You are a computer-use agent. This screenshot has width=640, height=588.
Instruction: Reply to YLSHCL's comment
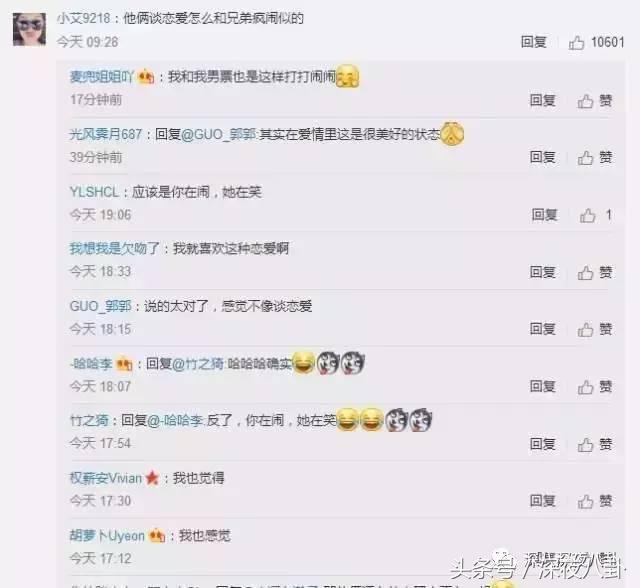pos(544,215)
